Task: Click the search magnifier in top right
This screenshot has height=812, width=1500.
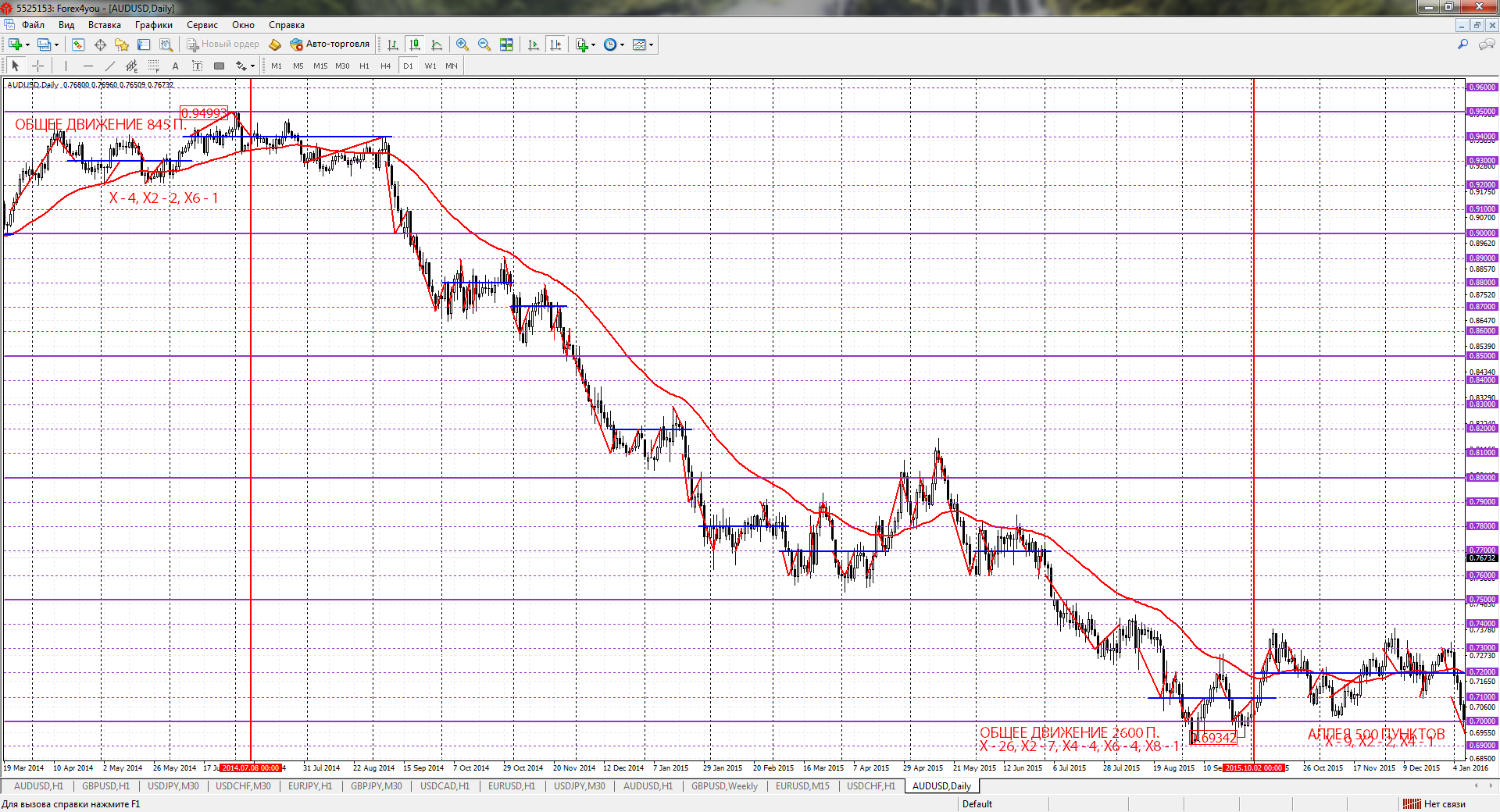Action: click(x=1462, y=45)
